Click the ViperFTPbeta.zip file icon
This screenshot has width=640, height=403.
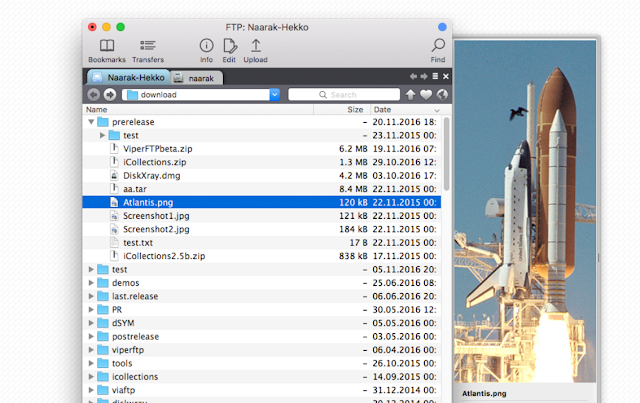coord(114,149)
